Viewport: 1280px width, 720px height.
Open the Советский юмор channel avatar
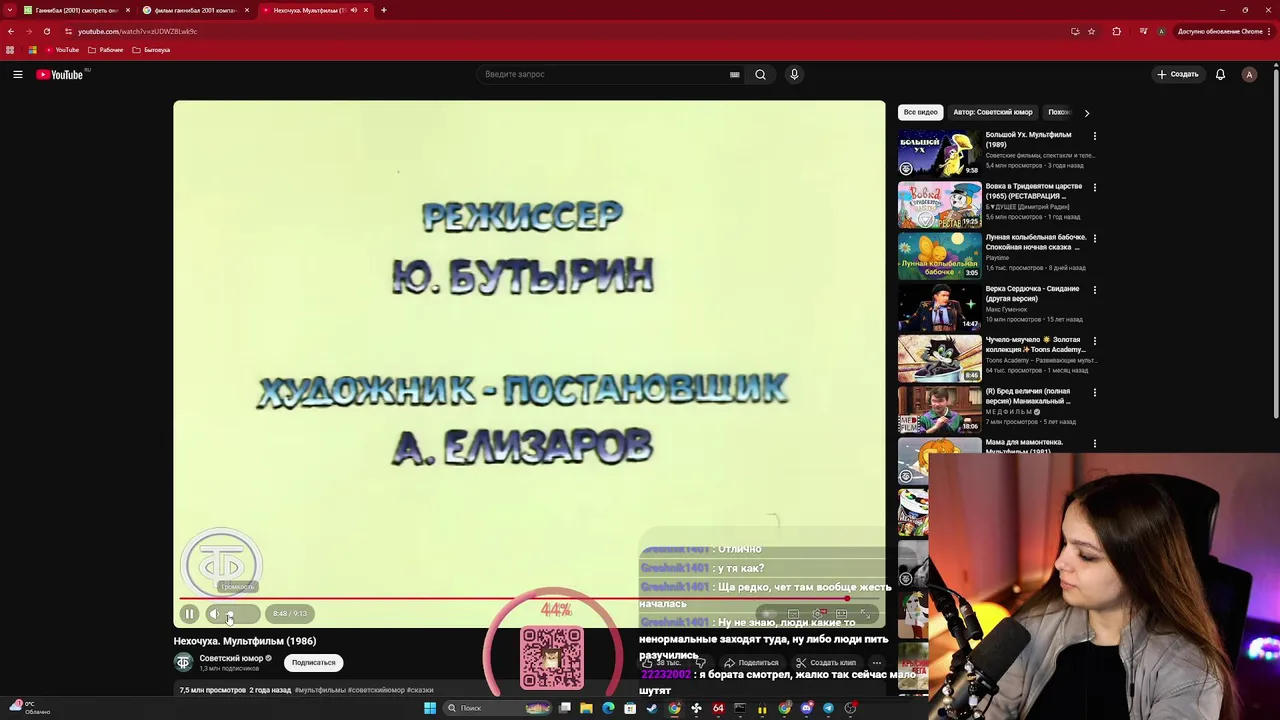pyautogui.click(x=183, y=662)
